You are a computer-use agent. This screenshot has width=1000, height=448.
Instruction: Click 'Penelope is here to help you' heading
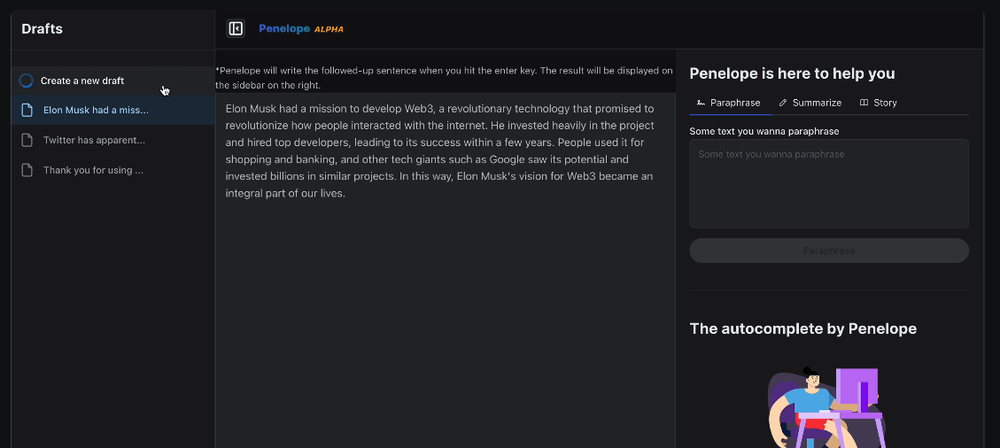(792, 73)
